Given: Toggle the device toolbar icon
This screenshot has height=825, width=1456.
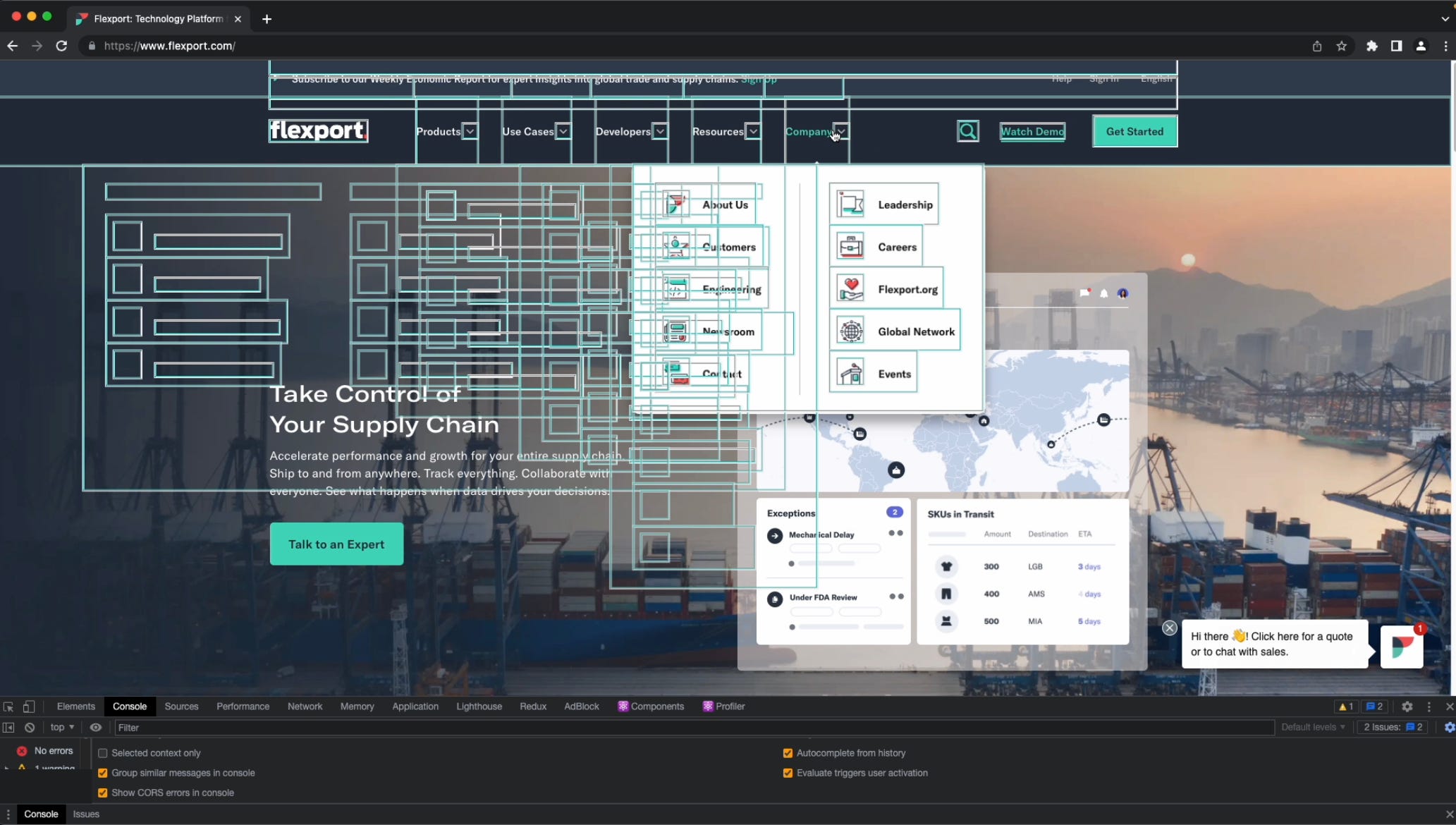Looking at the screenshot, I should [x=29, y=707].
